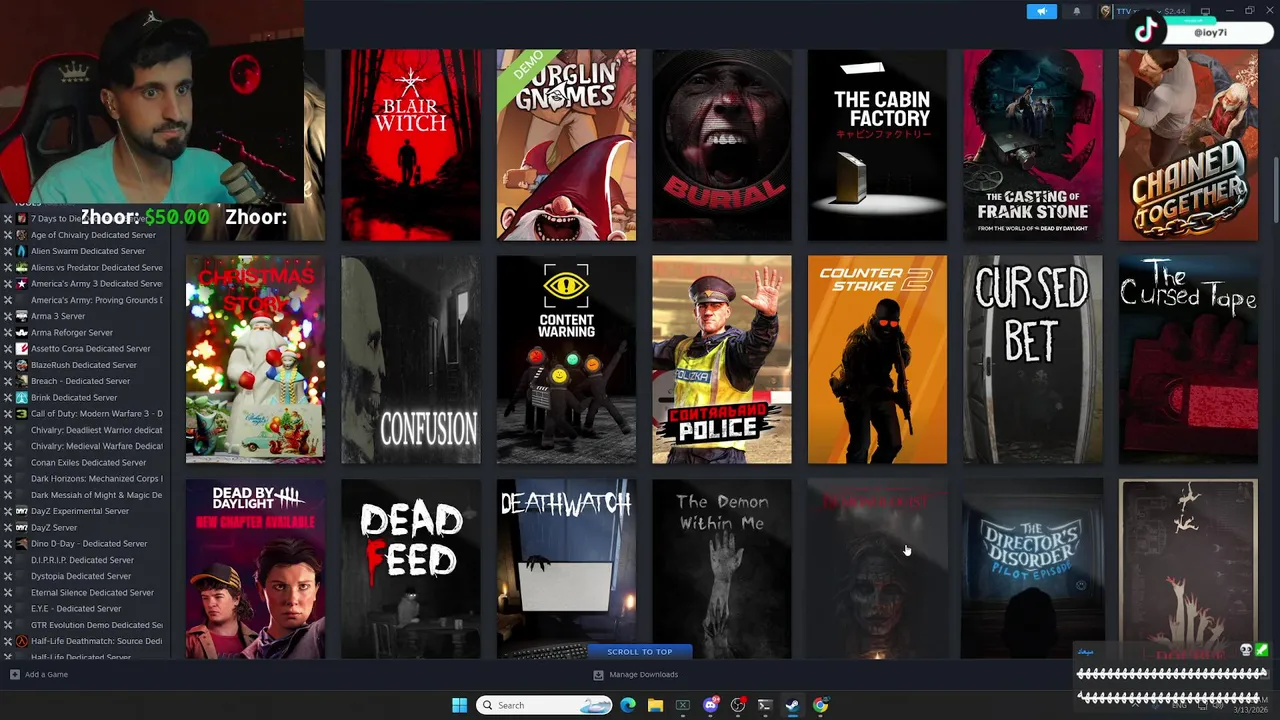
Task: Launch Microsoft Edge from taskbar
Action: tap(628, 705)
